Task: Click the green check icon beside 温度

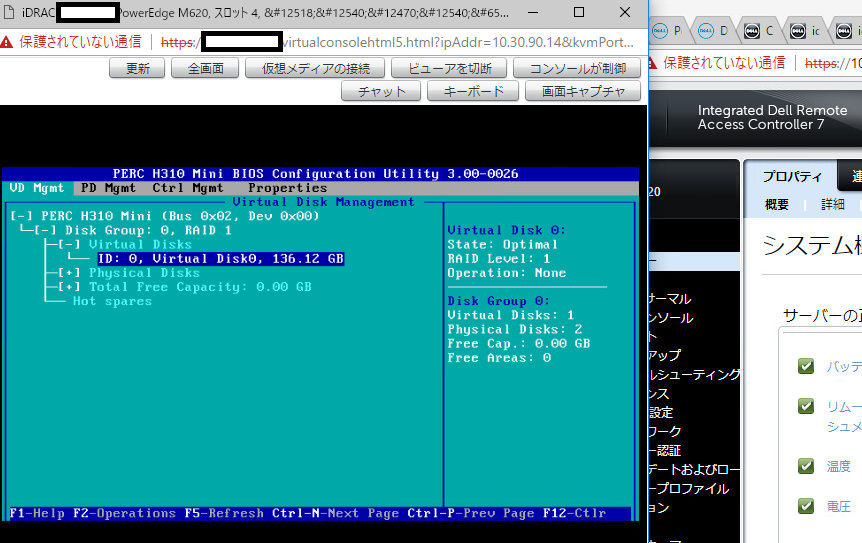Action: 806,466
